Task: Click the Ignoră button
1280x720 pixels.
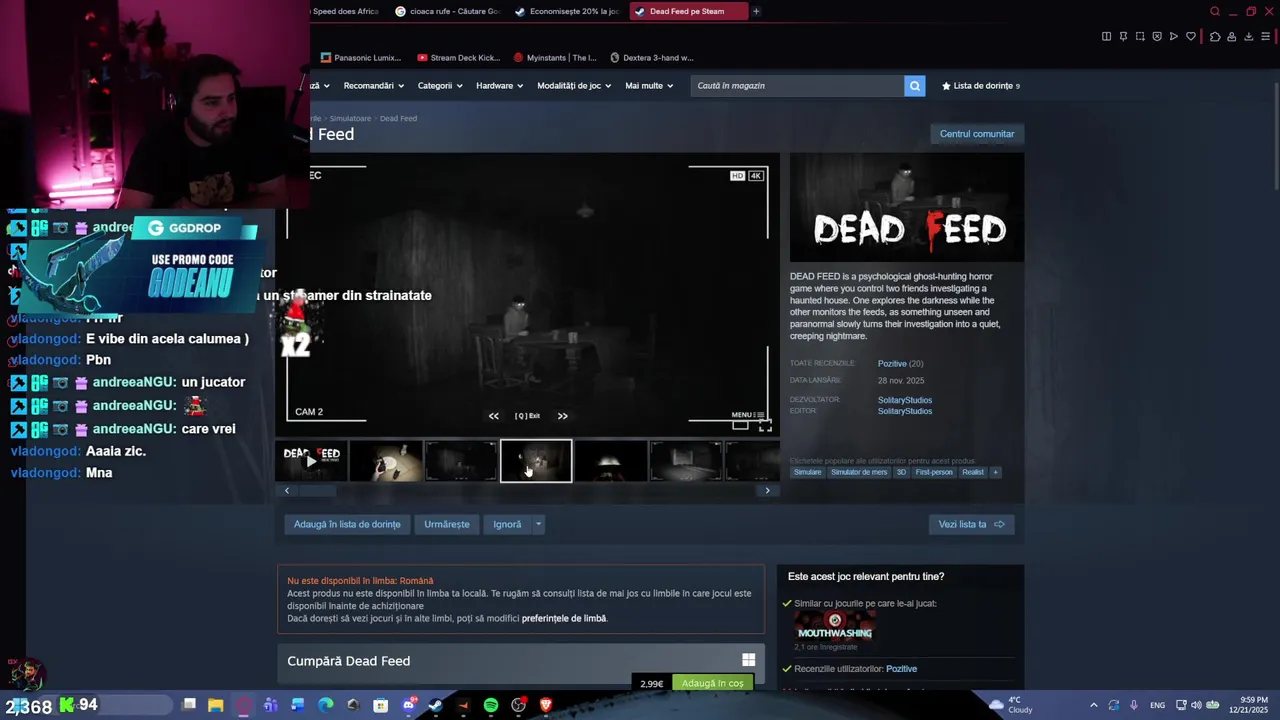Action: point(507,524)
